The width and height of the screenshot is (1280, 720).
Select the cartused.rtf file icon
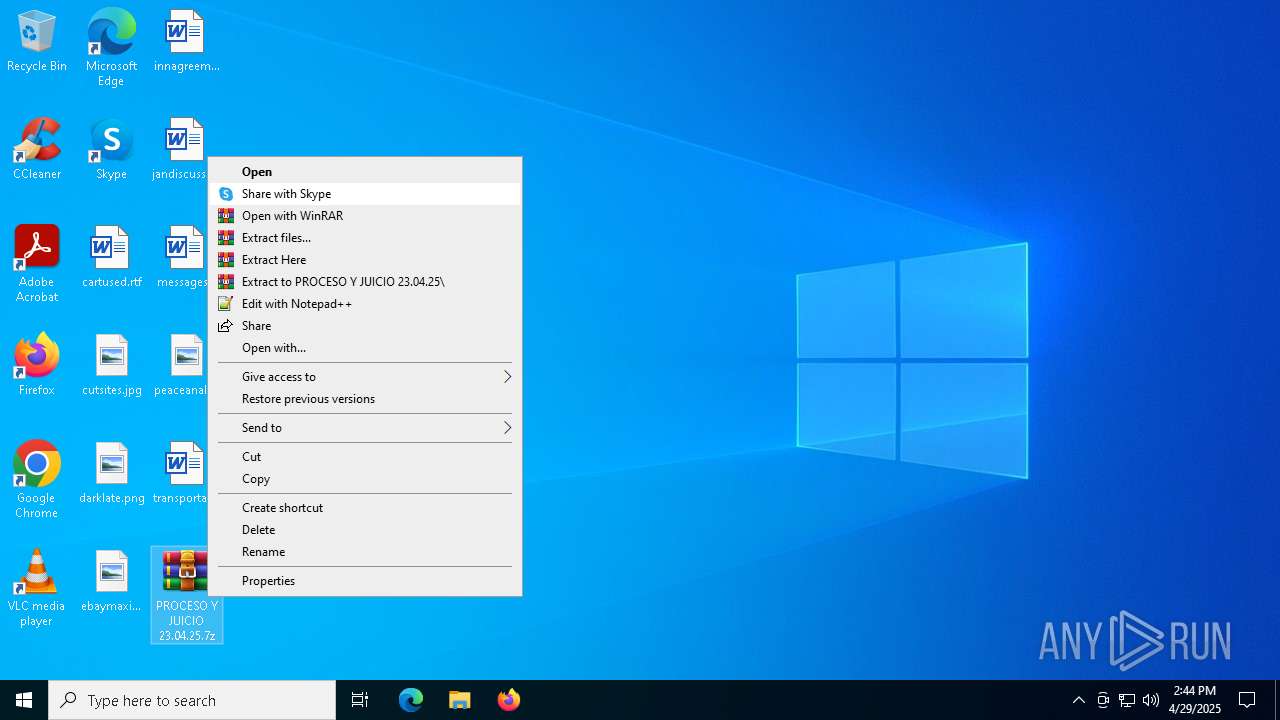(111, 258)
